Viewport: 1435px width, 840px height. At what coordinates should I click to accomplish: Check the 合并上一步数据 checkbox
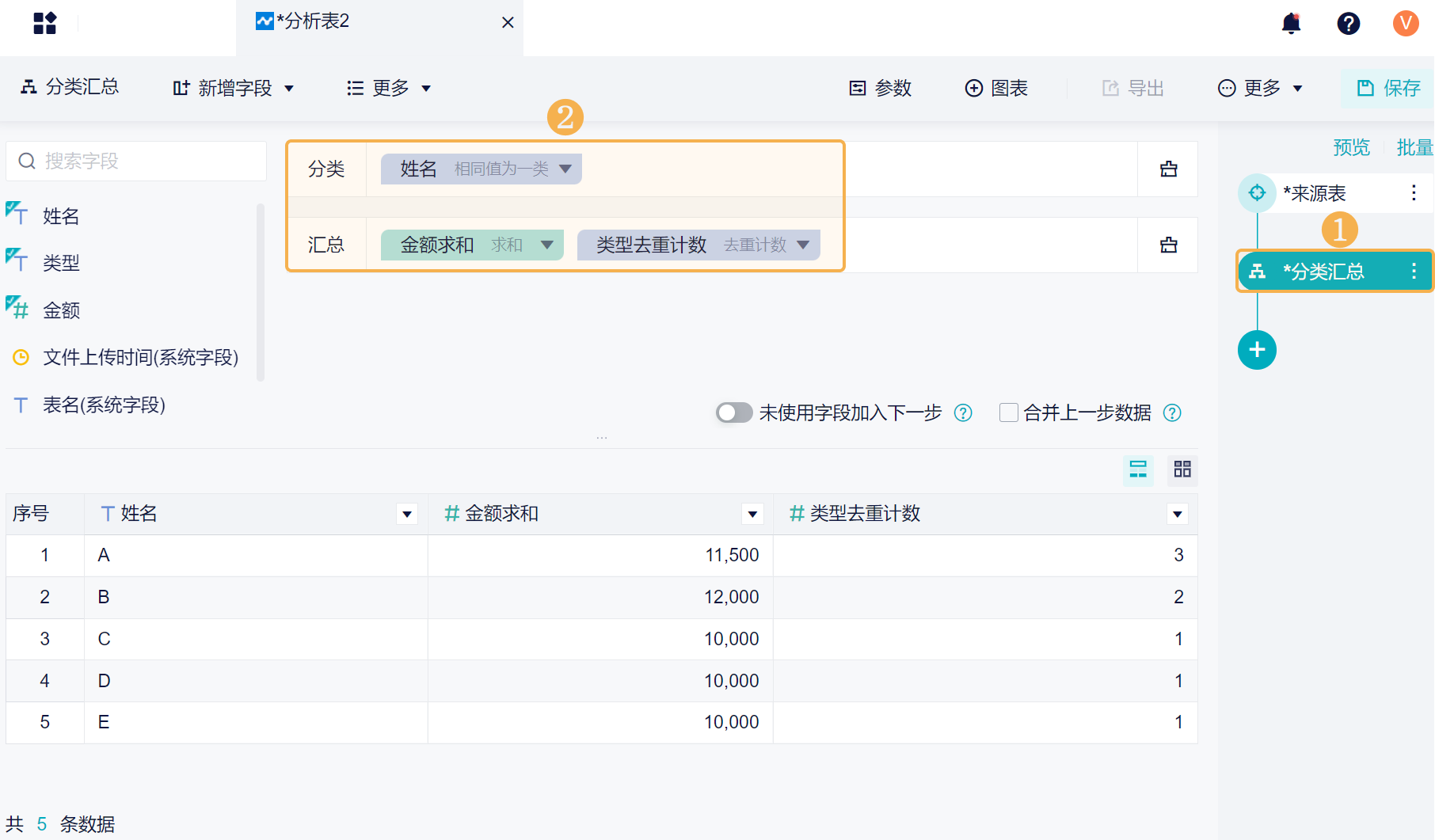coord(1008,412)
